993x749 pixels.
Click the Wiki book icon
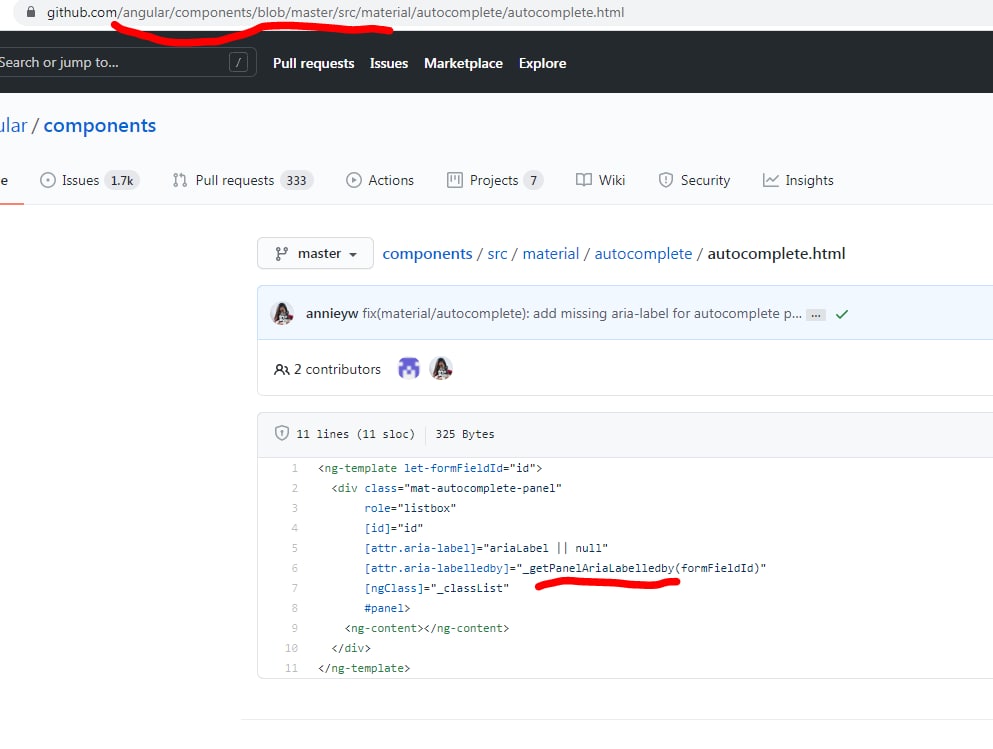tap(584, 180)
